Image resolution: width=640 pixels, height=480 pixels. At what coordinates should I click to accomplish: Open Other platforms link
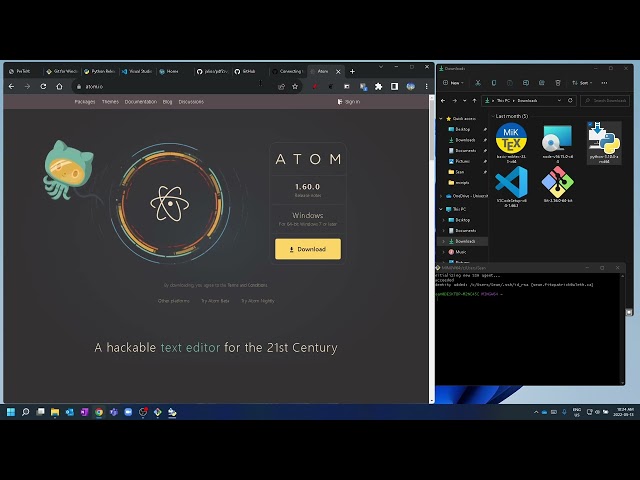(173, 301)
